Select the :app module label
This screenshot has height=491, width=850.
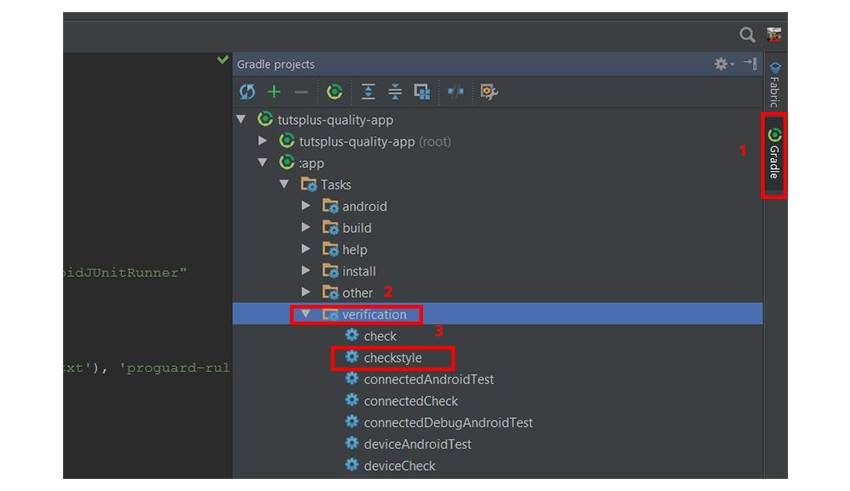pyautogui.click(x=312, y=163)
